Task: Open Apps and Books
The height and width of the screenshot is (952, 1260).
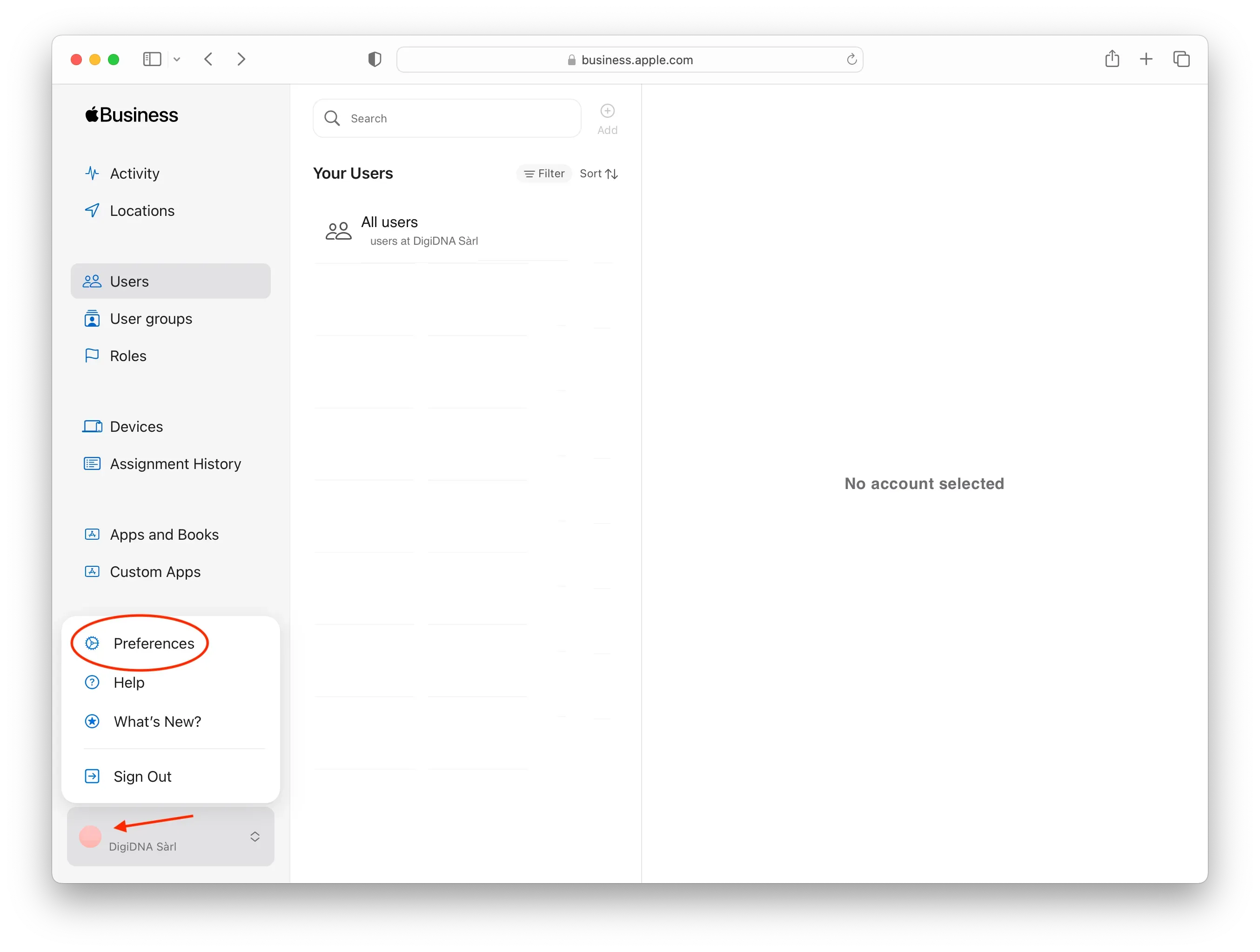Action: (164, 535)
